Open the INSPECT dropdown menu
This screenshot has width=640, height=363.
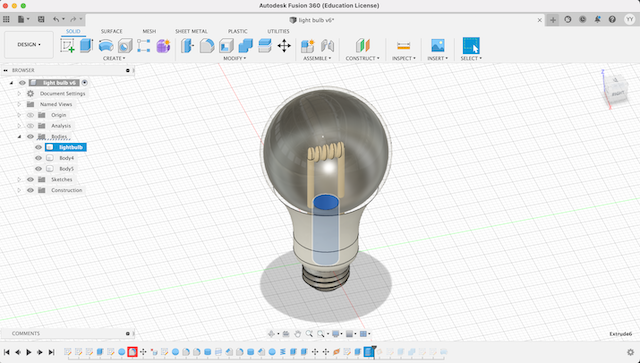pos(404,58)
